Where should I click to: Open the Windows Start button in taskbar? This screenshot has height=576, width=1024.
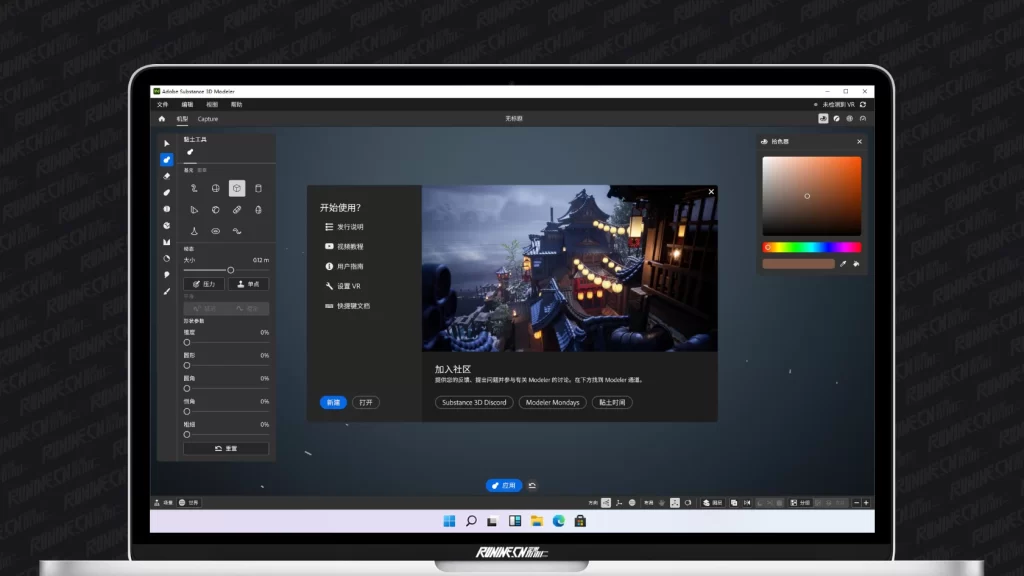(x=448, y=520)
